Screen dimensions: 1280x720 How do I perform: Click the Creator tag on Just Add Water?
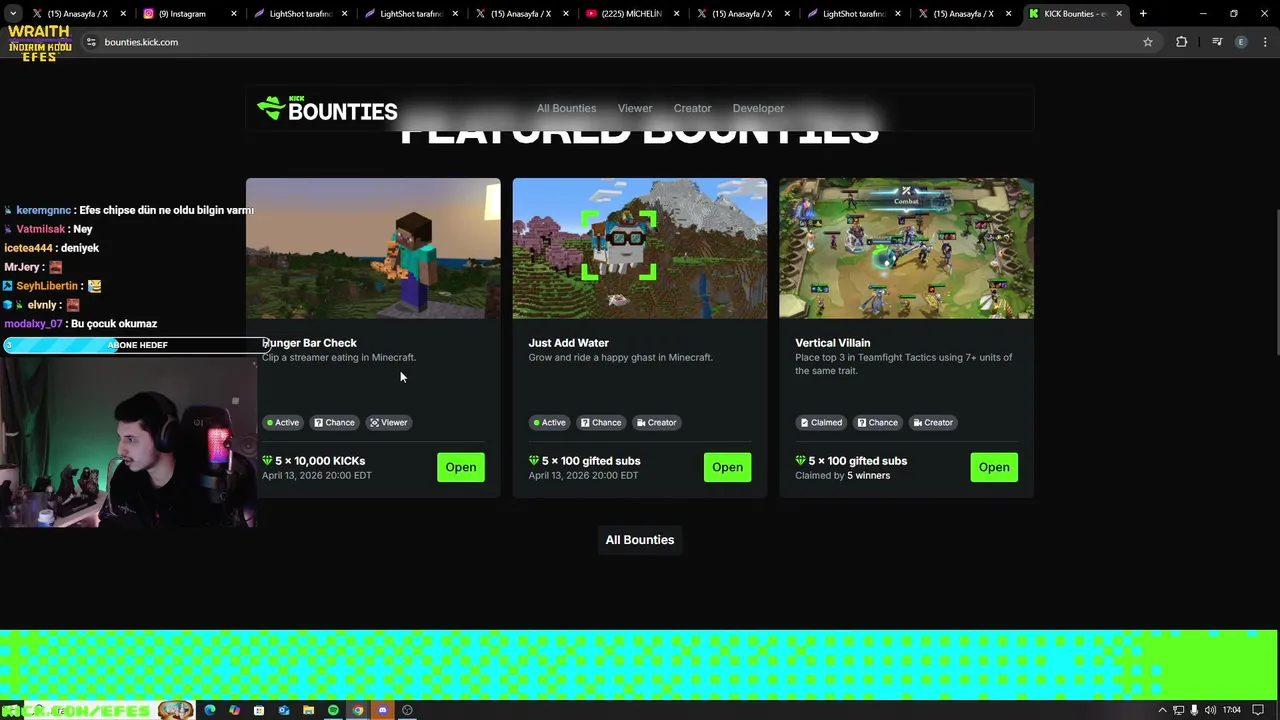pos(656,422)
